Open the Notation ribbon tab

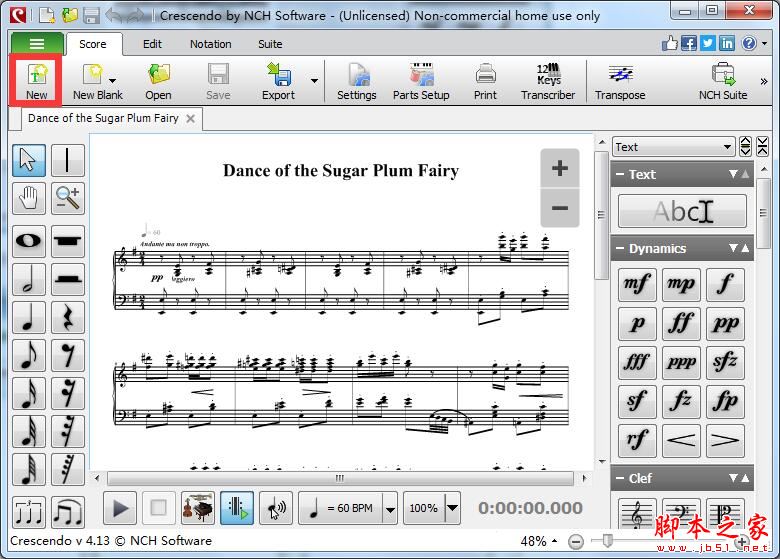tap(210, 44)
